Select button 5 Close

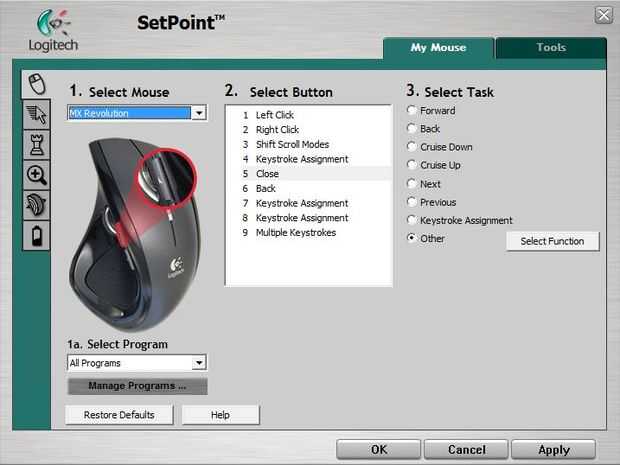(308, 174)
